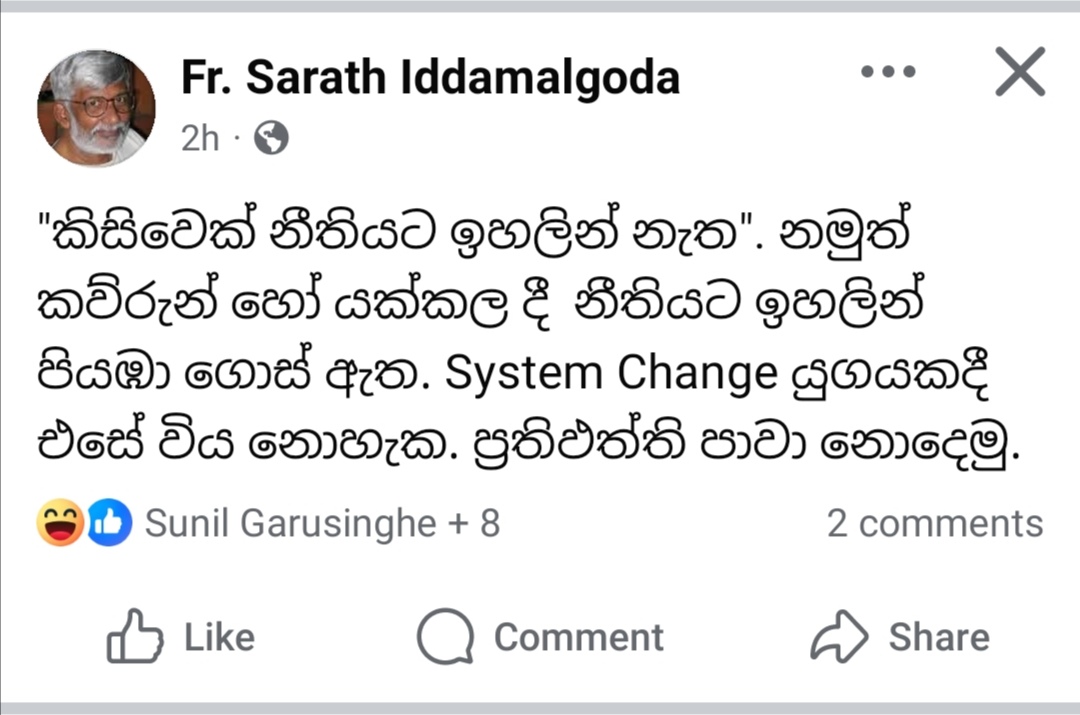Click the Share arrow icon
Image resolution: width=1080 pixels, height=715 pixels.
point(840,637)
